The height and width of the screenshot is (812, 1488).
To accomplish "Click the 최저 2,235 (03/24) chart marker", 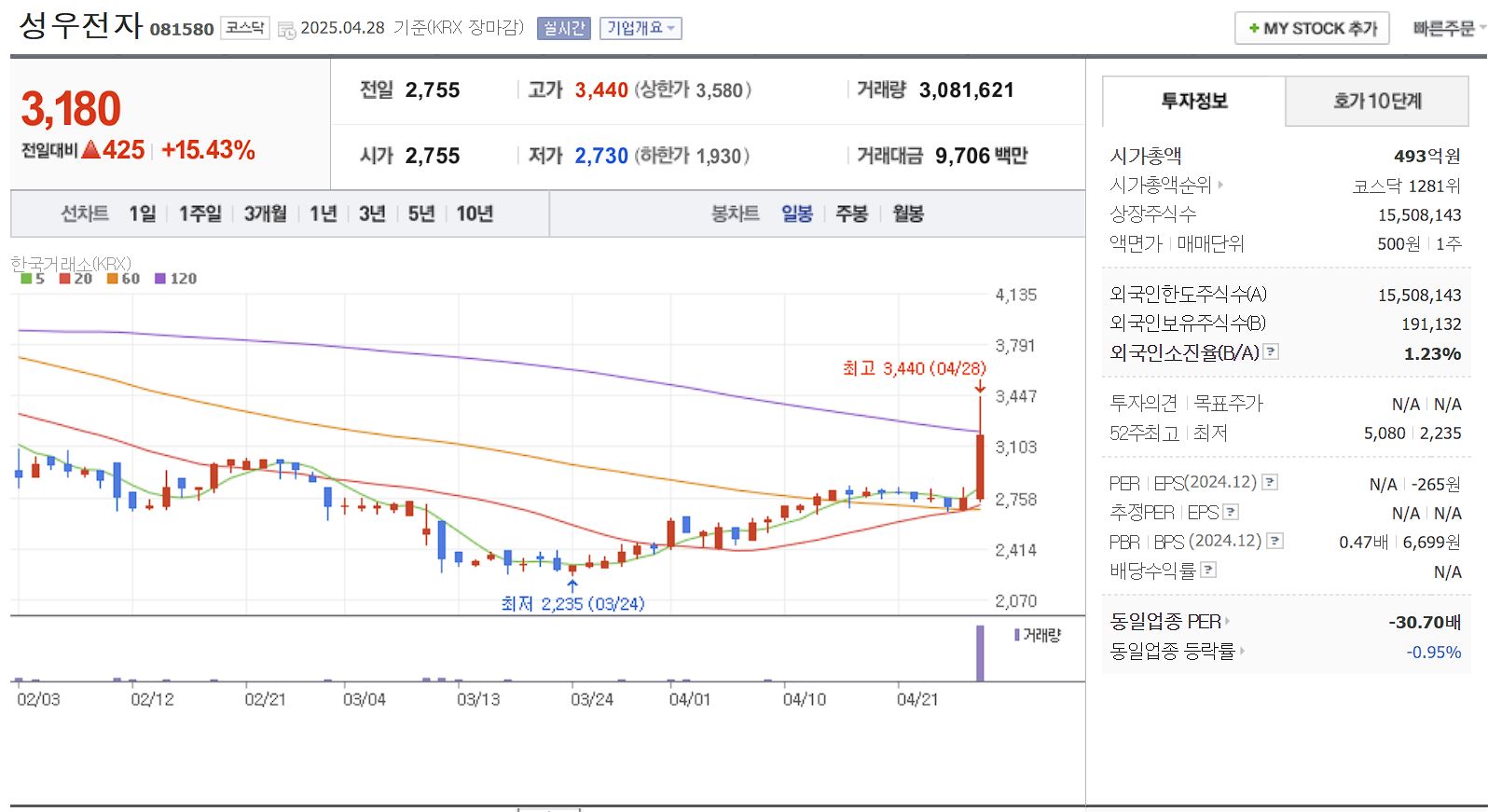I will tap(572, 603).
